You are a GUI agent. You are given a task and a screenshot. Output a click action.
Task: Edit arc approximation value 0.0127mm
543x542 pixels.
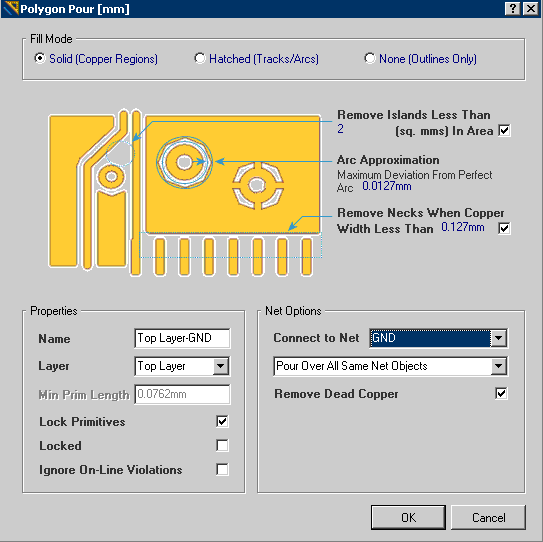pyautogui.click(x=387, y=186)
